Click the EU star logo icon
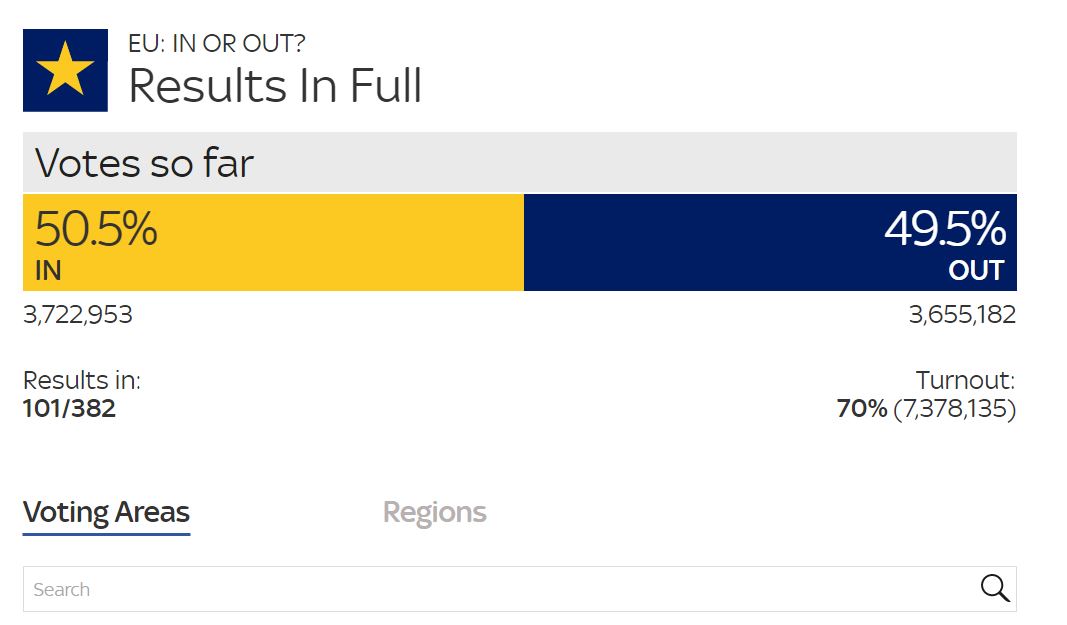This screenshot has width=1067, height=625. coord(65,70)
